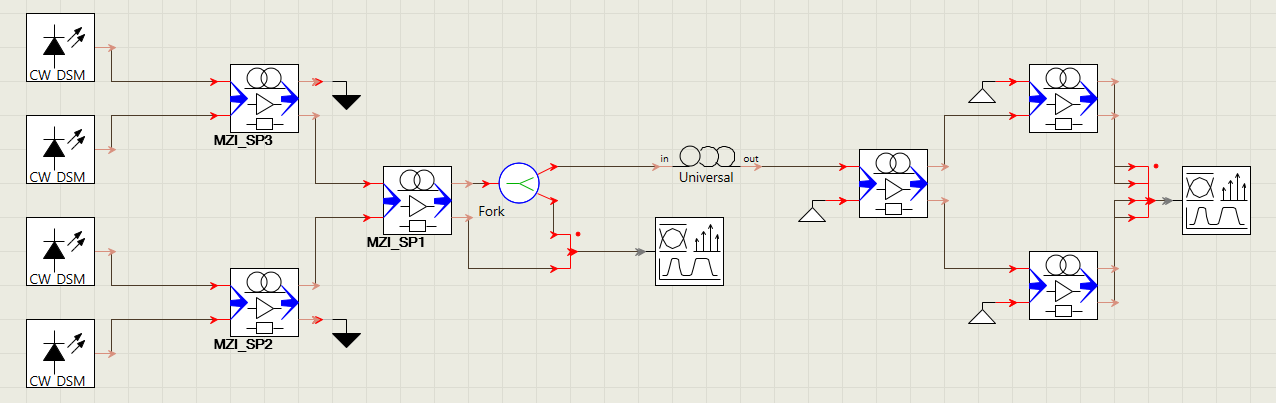Click the 'in' port label of Universal
Image resolution: width=1276 pixels, height=403 pixels.
pos(664,159)
